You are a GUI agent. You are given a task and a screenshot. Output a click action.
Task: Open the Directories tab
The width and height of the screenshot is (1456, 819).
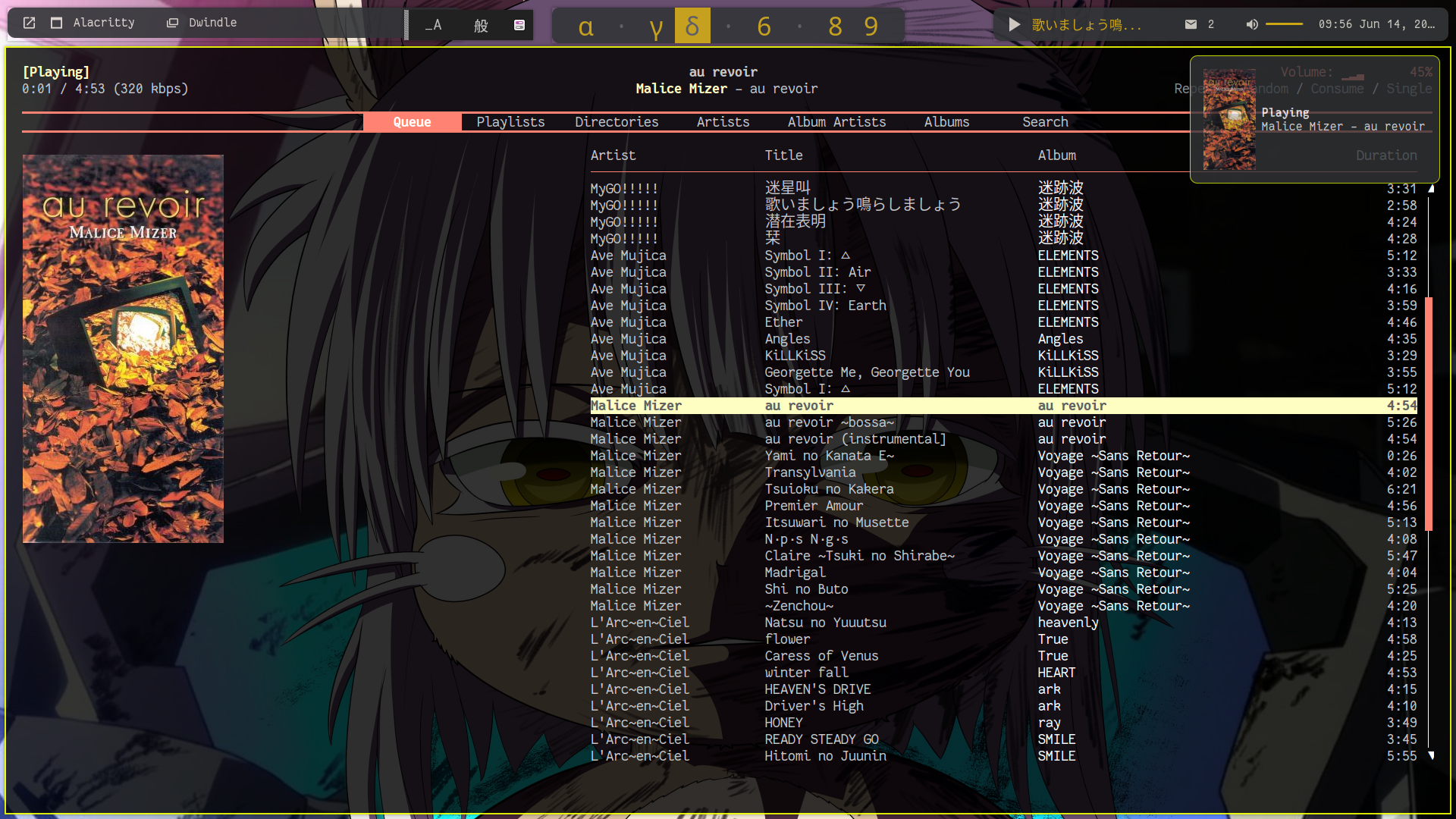click(617, 122)
